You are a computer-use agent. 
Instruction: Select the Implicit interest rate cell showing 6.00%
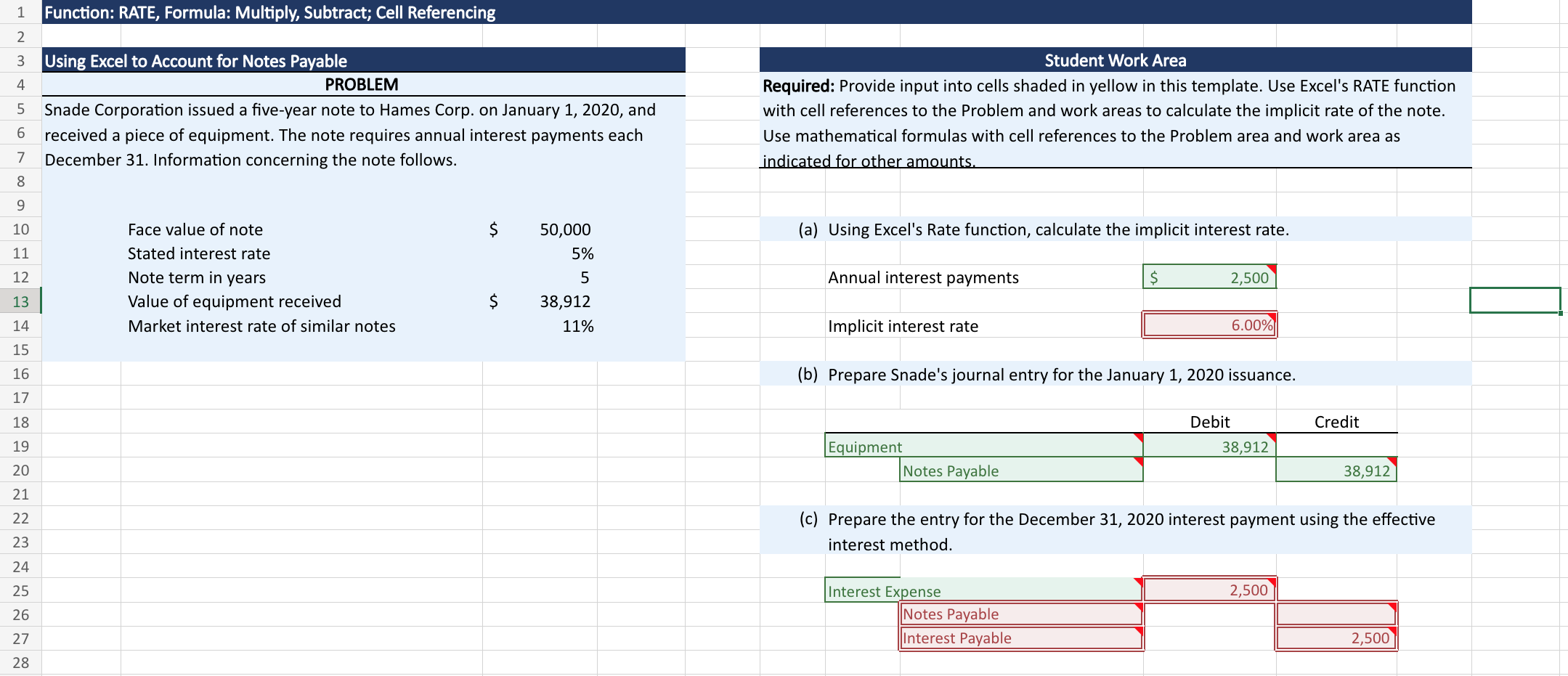[1209, 325]
